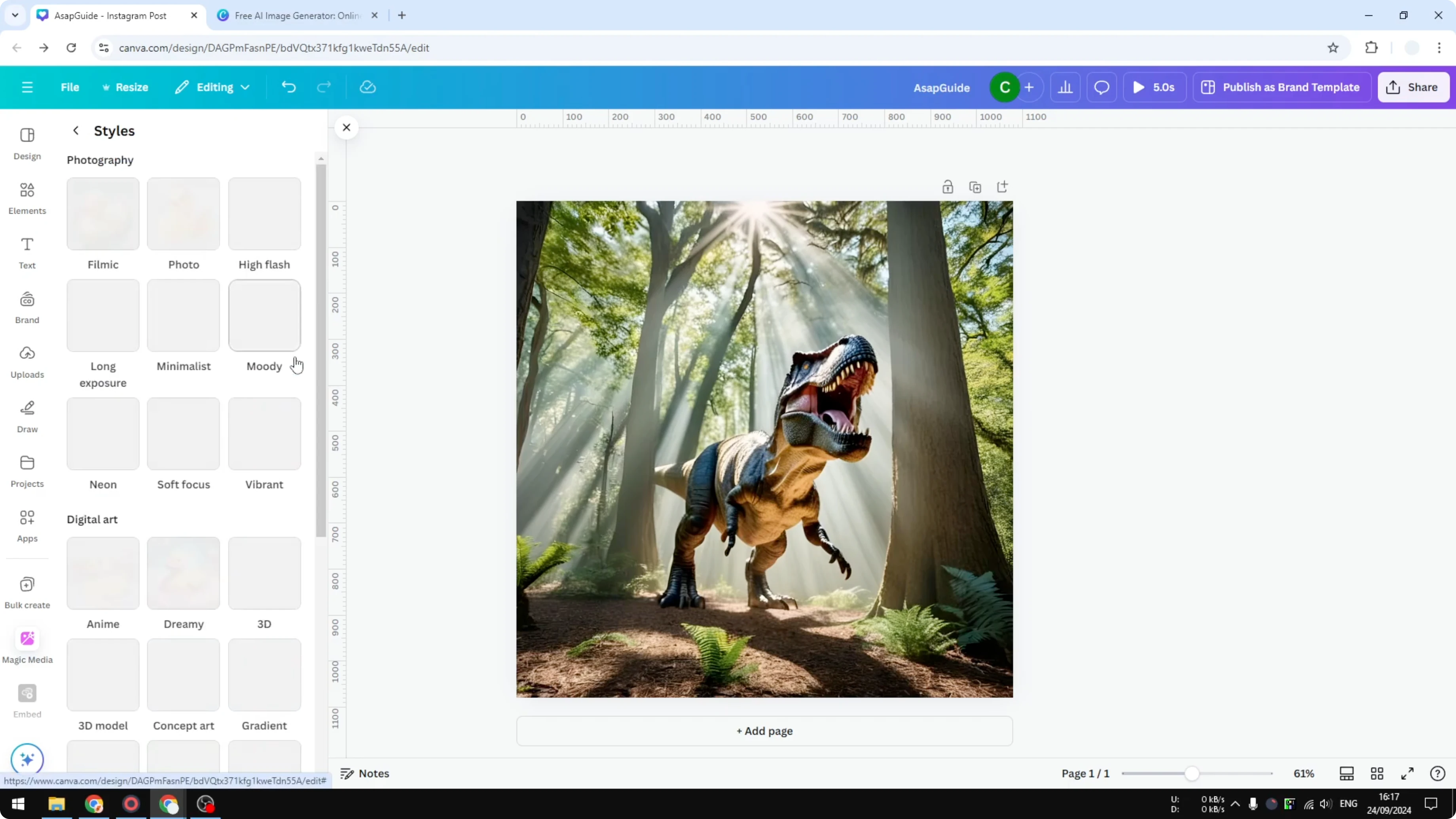This screenshot has height=819, width=1456.
Task: Select the Text tool in sidebar
Action: pyautogui.click(x=27, y=253)
